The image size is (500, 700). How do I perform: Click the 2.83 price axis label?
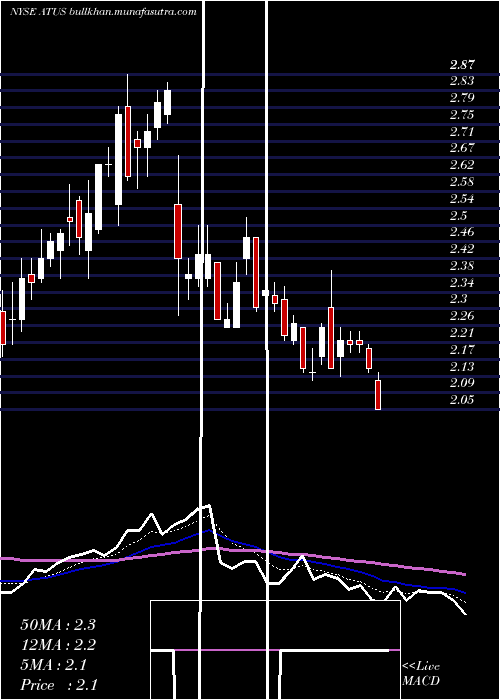[462, 81]
